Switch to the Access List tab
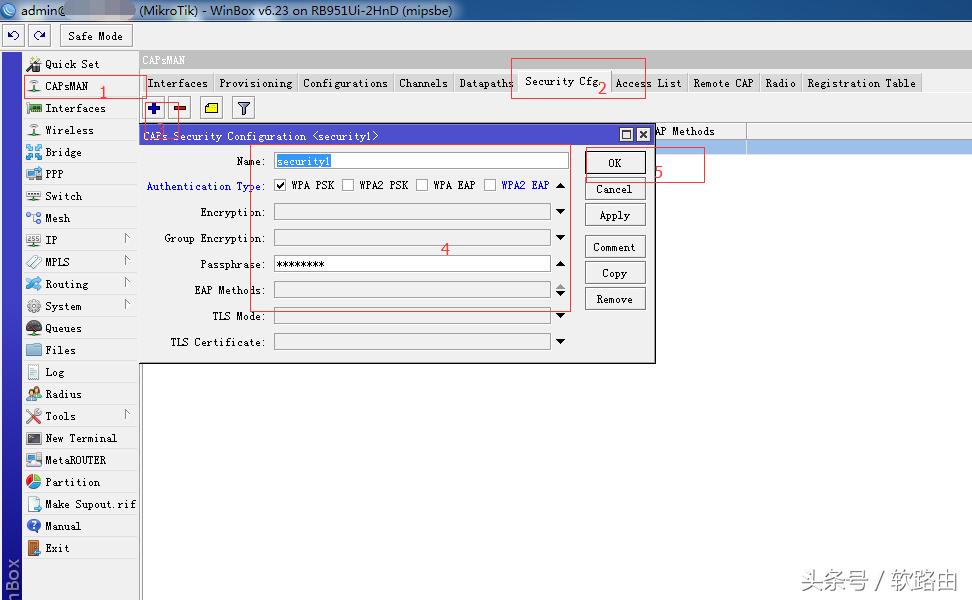Image resolution: width=972 pixels, height=600 pixels. coord(648,83)
